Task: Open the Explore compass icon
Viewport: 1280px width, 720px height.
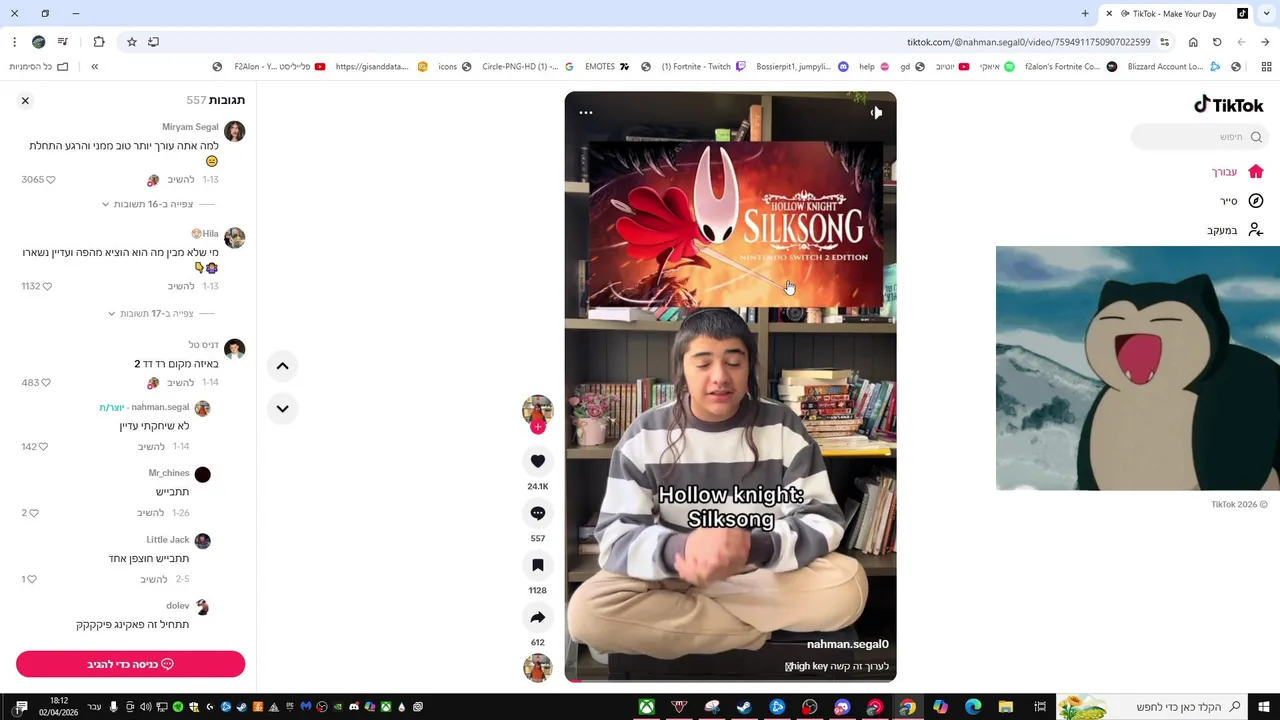Action: tap(1256, 201)
